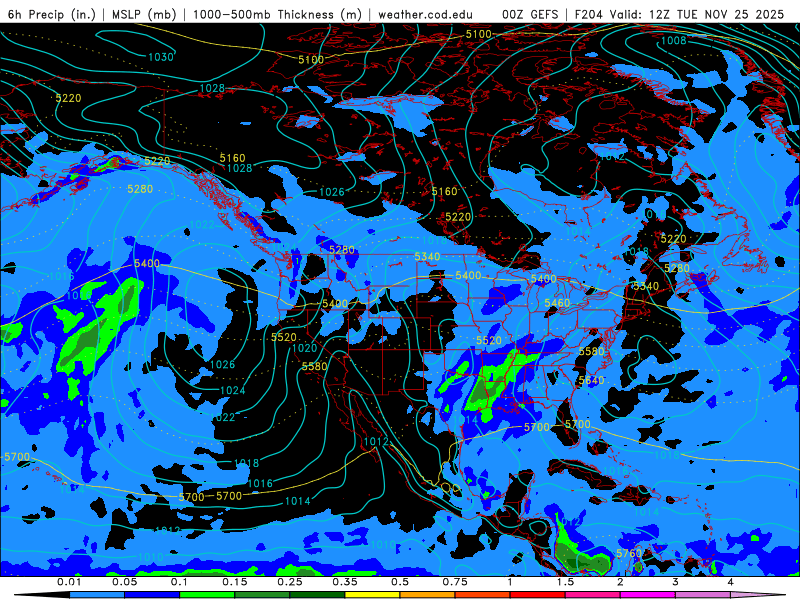Click the '00Z GEFS' model run label
The image size is (800, 600).
coord(530,14)
